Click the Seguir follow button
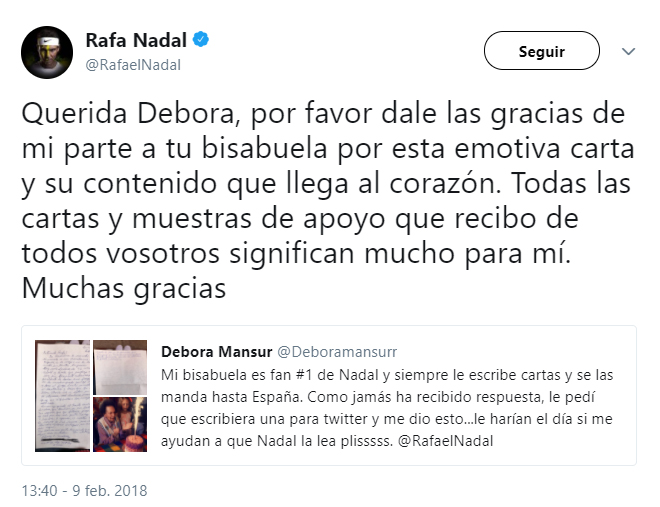The image size is (660, 507). (x=541, y=50)
